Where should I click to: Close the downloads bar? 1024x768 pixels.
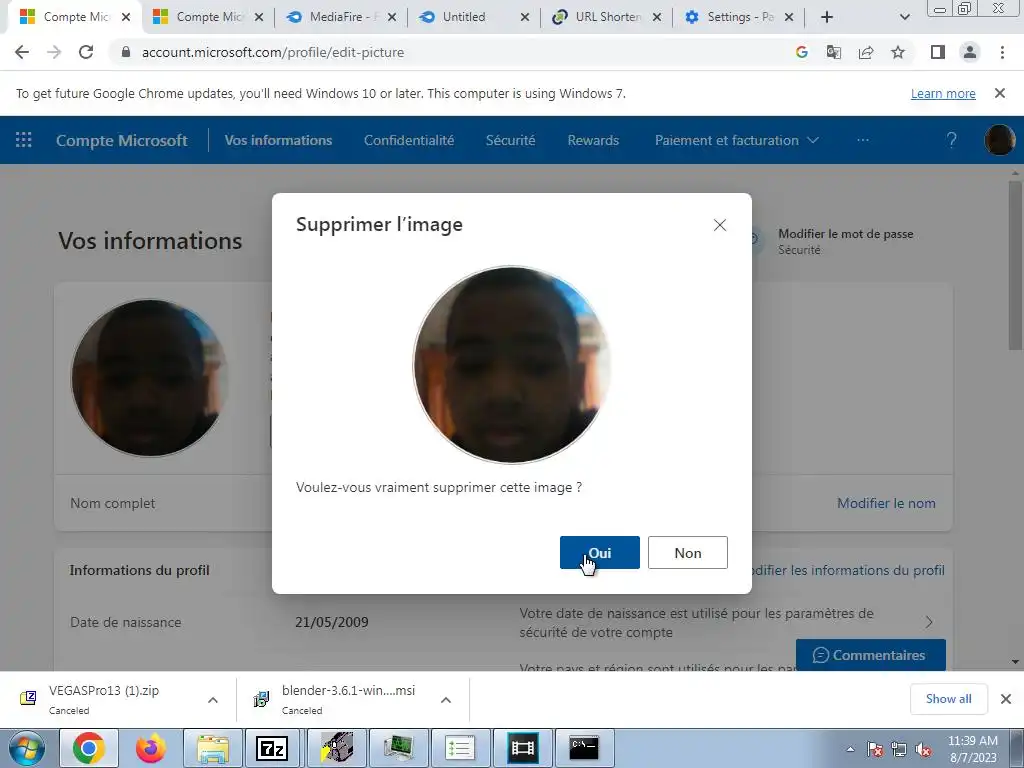coord(1006,699)
